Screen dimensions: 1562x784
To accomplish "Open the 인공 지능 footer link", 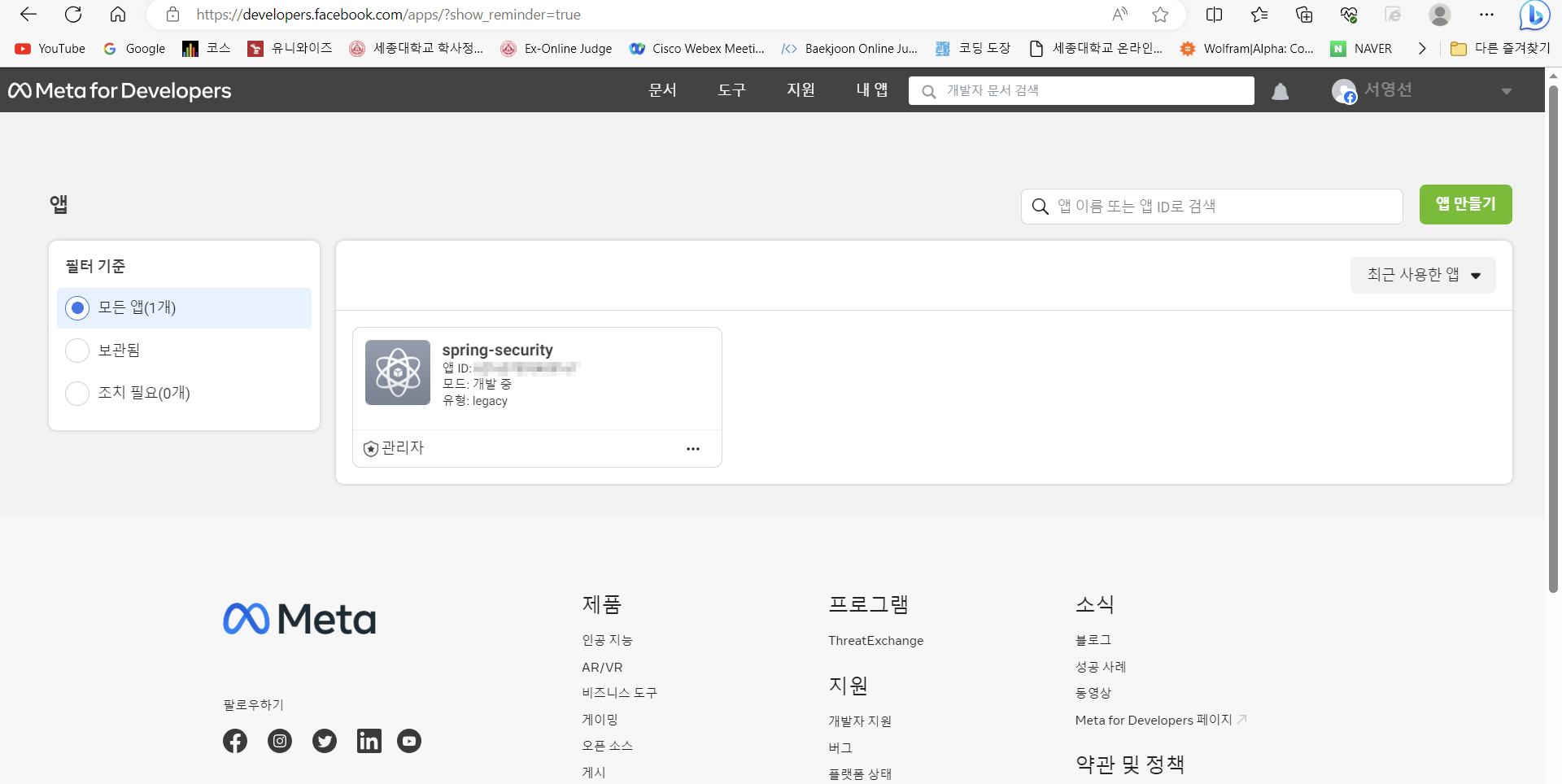I will click(x=607, y=641).
